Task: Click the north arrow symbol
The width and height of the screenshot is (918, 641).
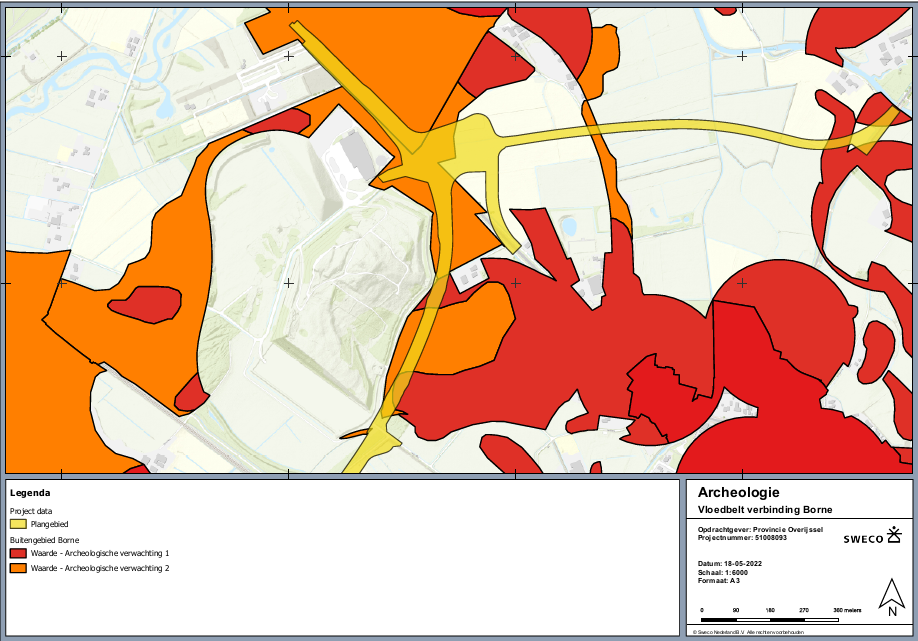Action: tap(892, 597)
